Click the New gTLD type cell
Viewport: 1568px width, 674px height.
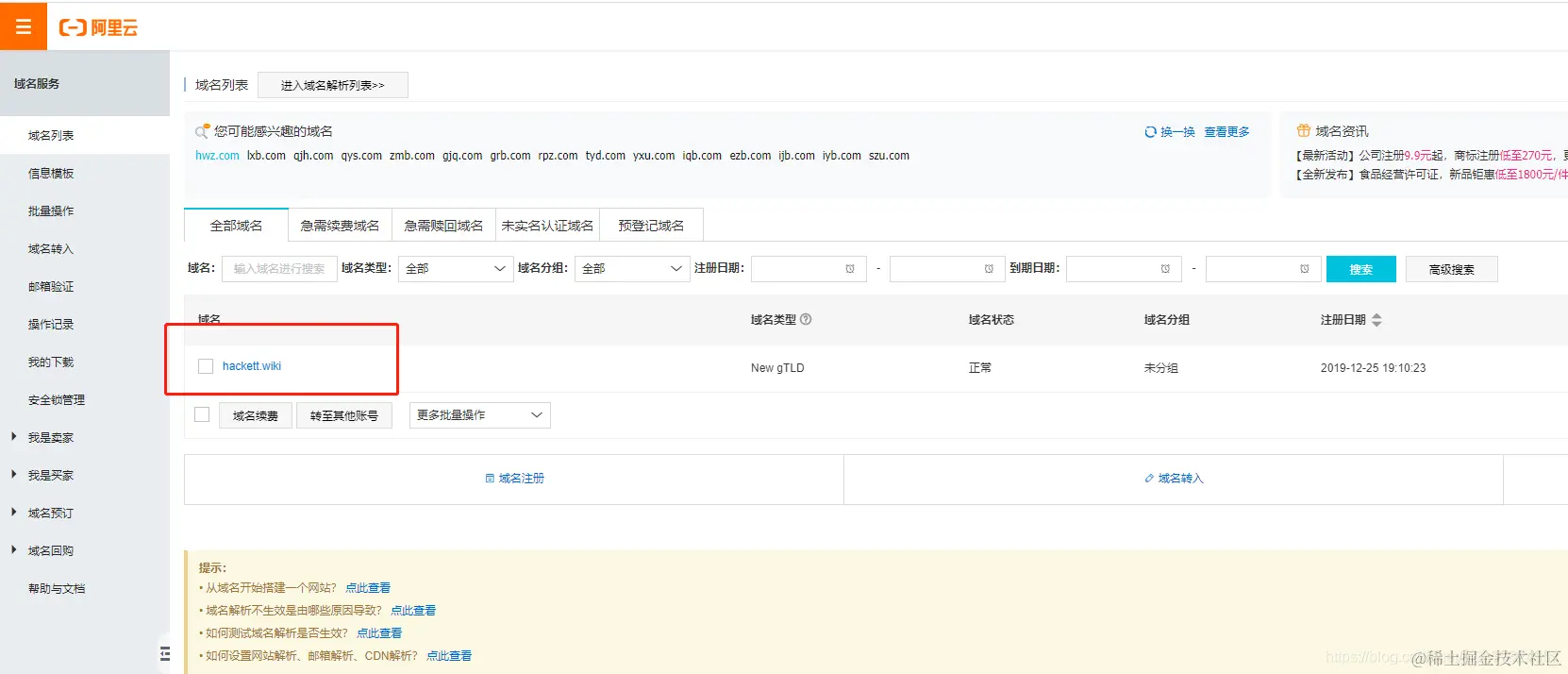pos(777,368)
